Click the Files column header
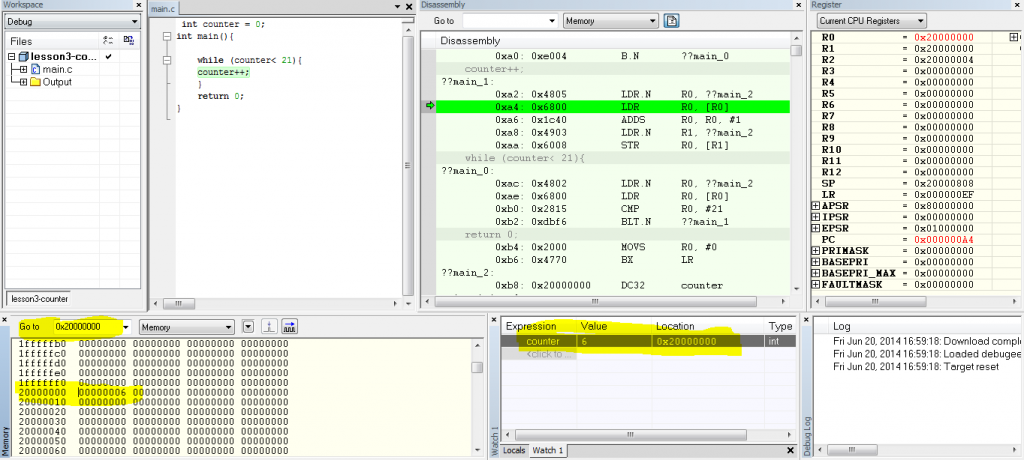The image size is (1024, 460). 52,41
